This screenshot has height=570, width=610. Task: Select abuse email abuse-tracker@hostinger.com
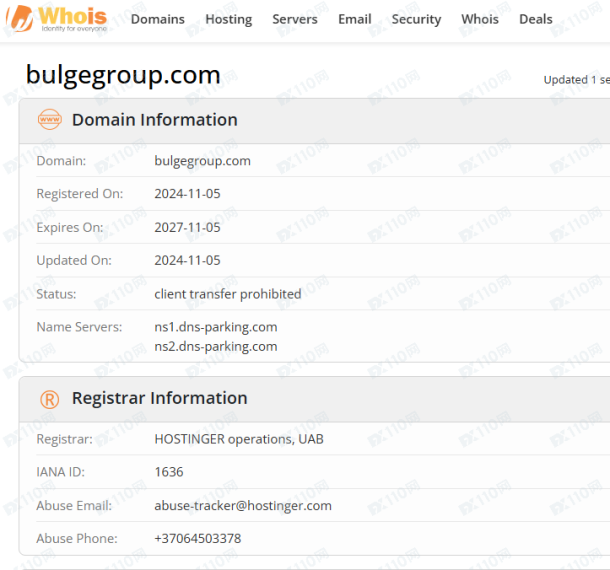pyautogui.click(x=243, y=506)
